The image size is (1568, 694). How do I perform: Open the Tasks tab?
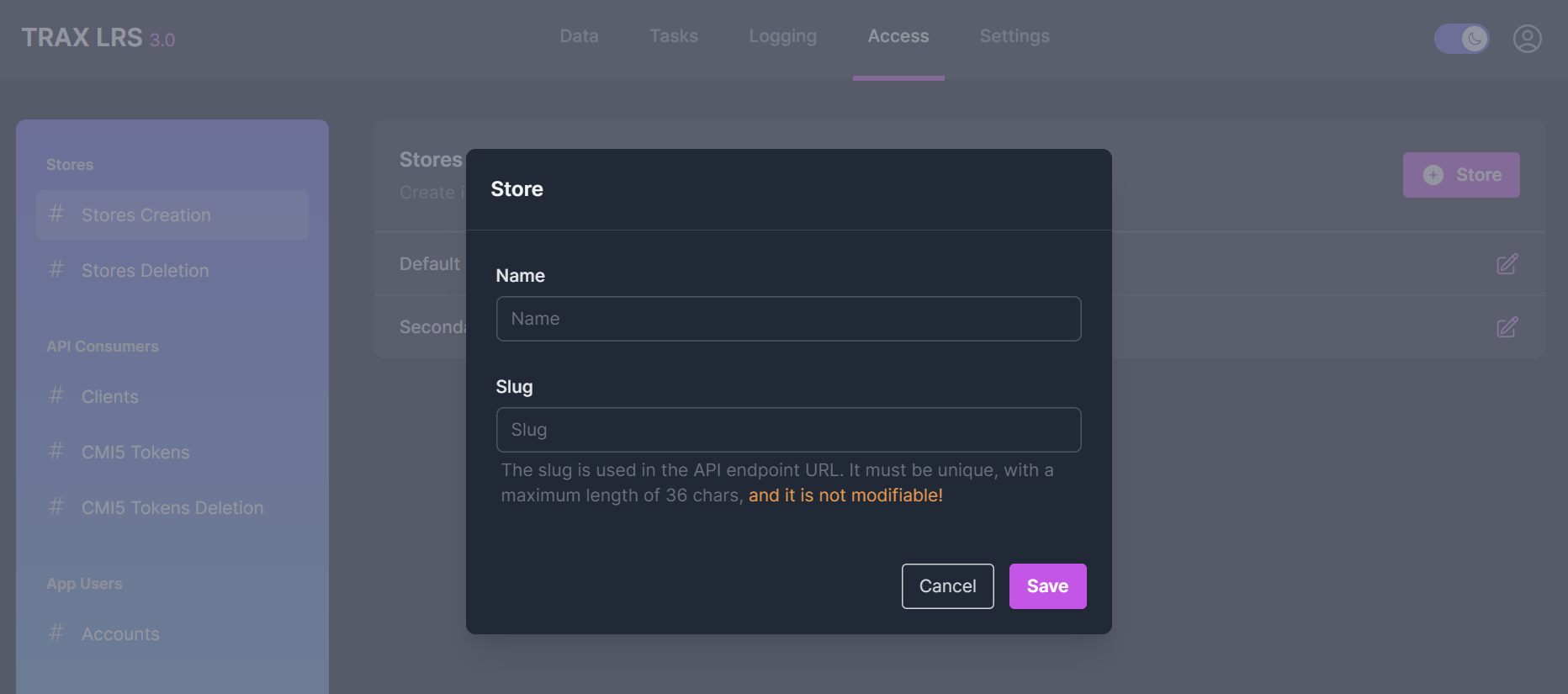tap(673, 36)
